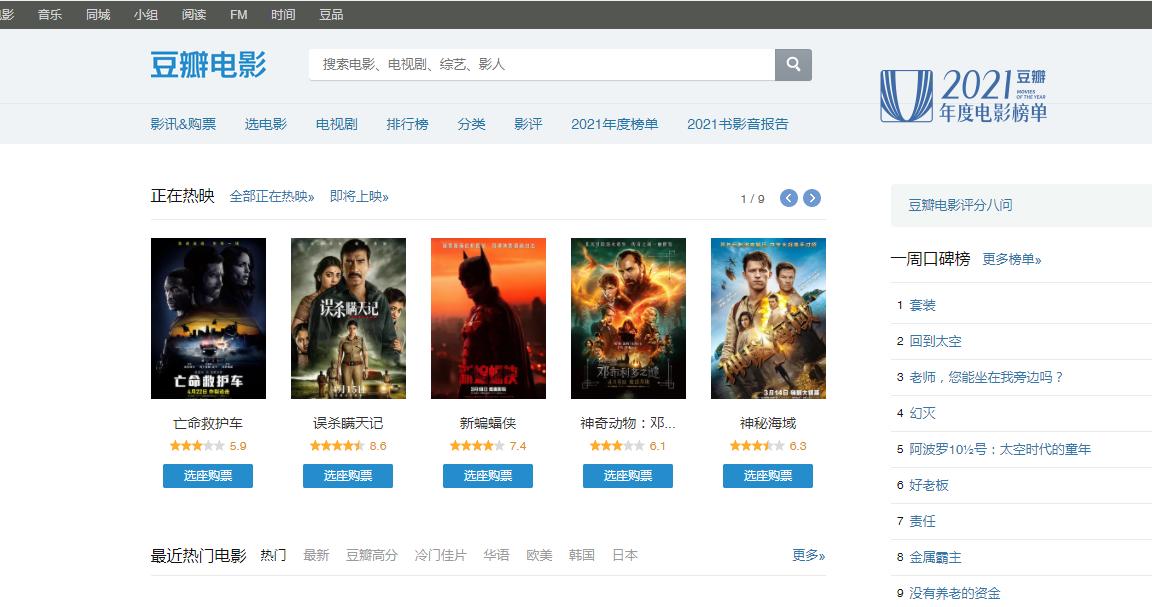Click the previous carousel arrow

click(x=788, y=198)
